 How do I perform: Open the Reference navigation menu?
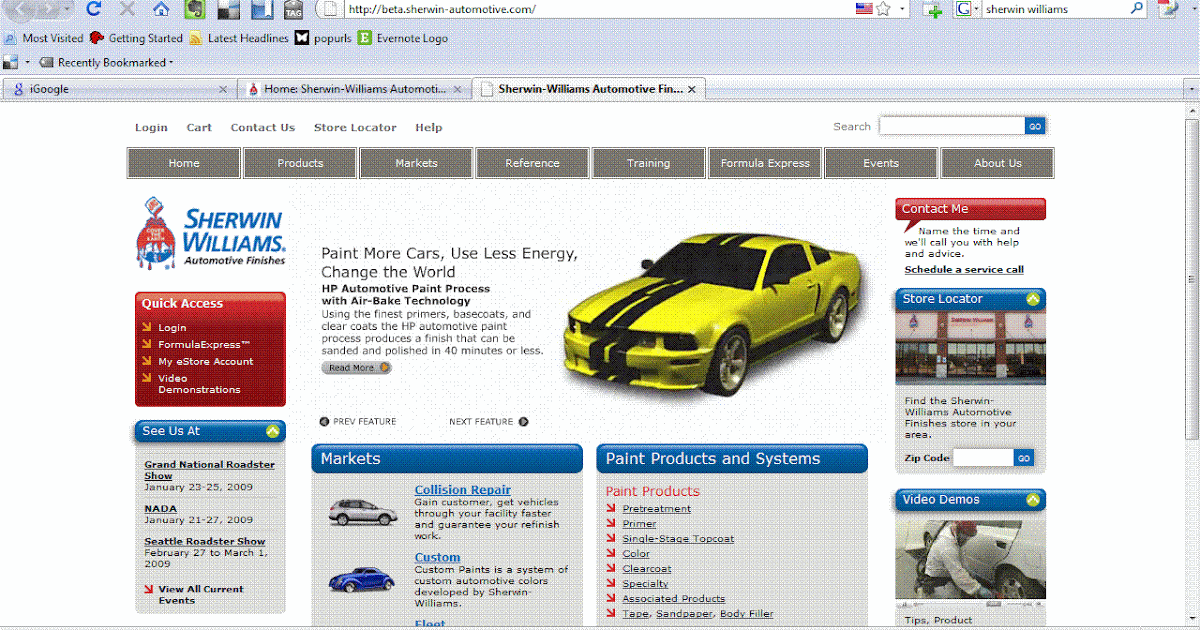[x=532, y=163]
